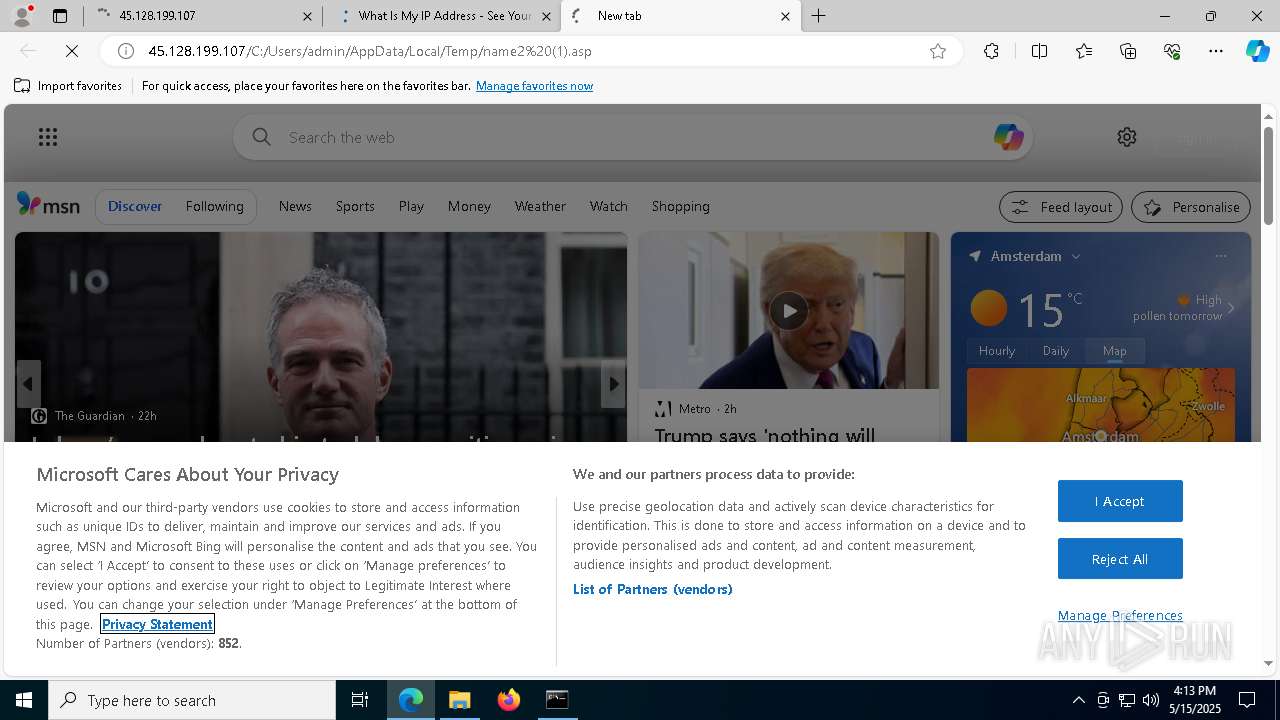1280x720 pixels.
Task: Click the Feed layout button
Action: [x=1061, y=207]
